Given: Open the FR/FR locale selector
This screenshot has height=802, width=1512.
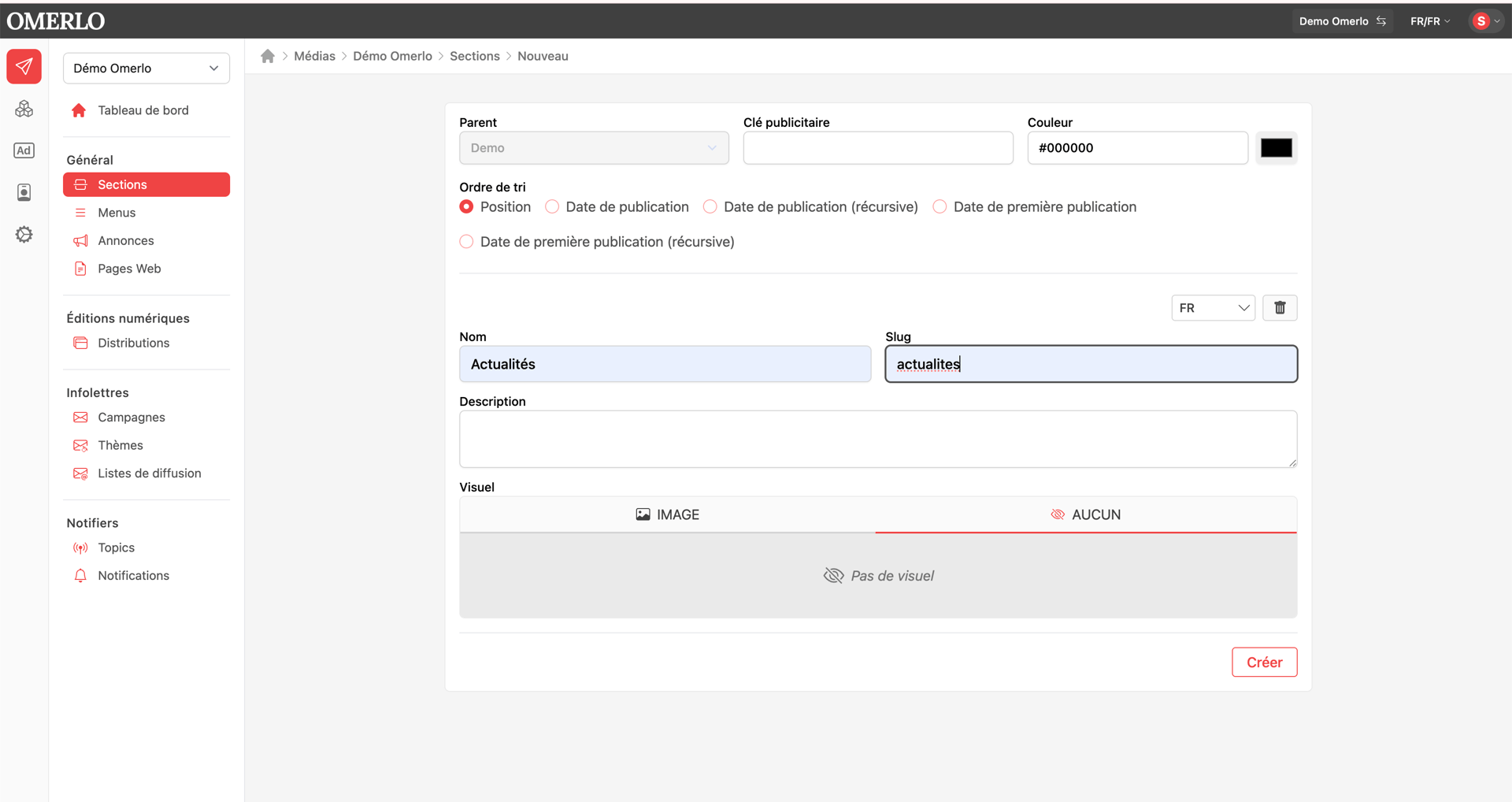Looking at the screenshot, I should [1430, 21].
